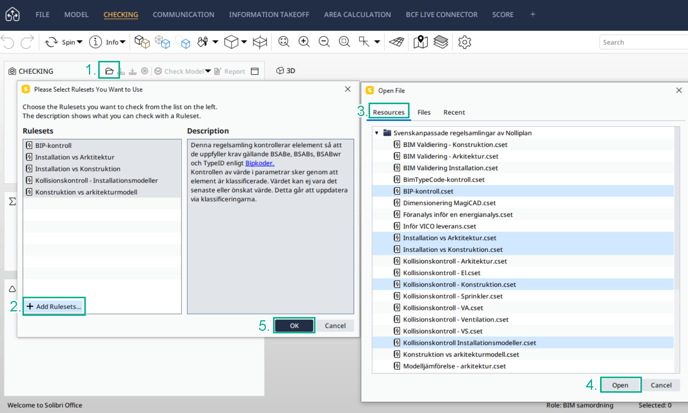Screen dimensions: 688x413
Task: Confirm rulesets with OK button
Action: [294, 326]
